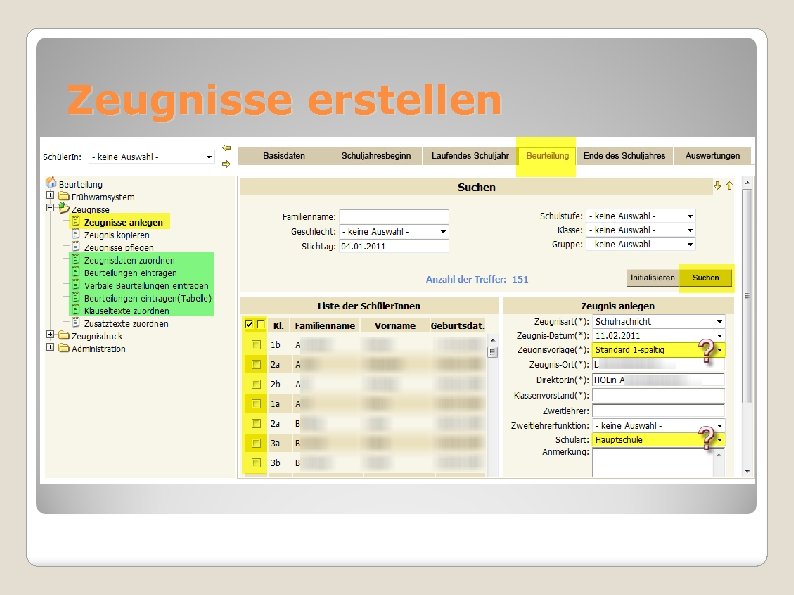This screenshot has height=595, width=794.
Task: Open the SchülerIn dropdown
Action: pos(209,157)
